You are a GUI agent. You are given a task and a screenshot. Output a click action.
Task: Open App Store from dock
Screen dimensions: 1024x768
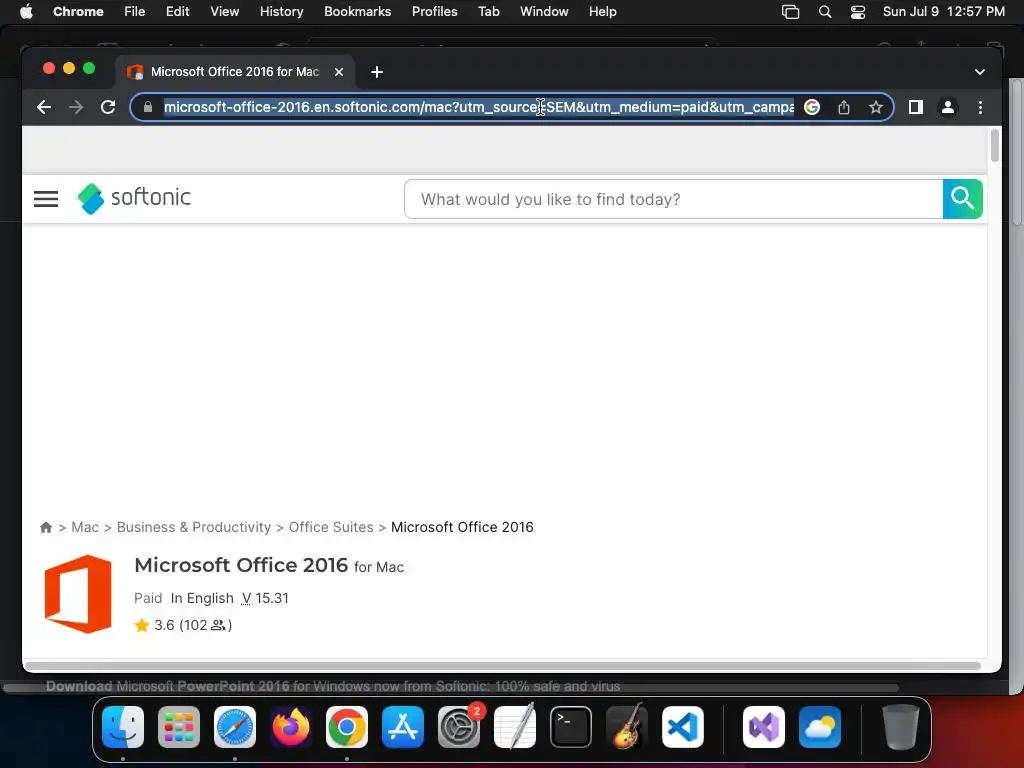click(403, 727)
